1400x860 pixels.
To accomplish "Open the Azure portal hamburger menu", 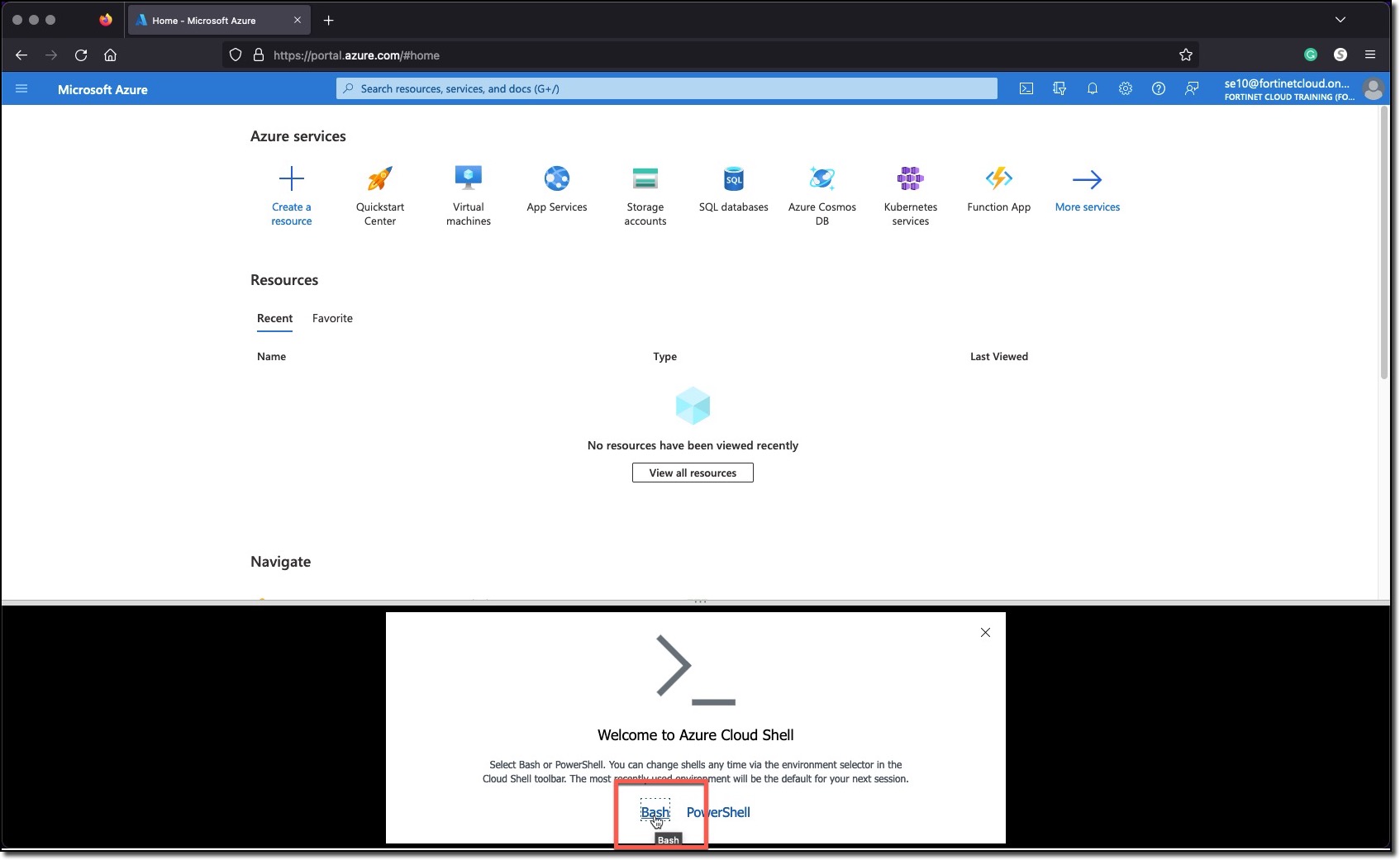I will click(x=21, y=88).
